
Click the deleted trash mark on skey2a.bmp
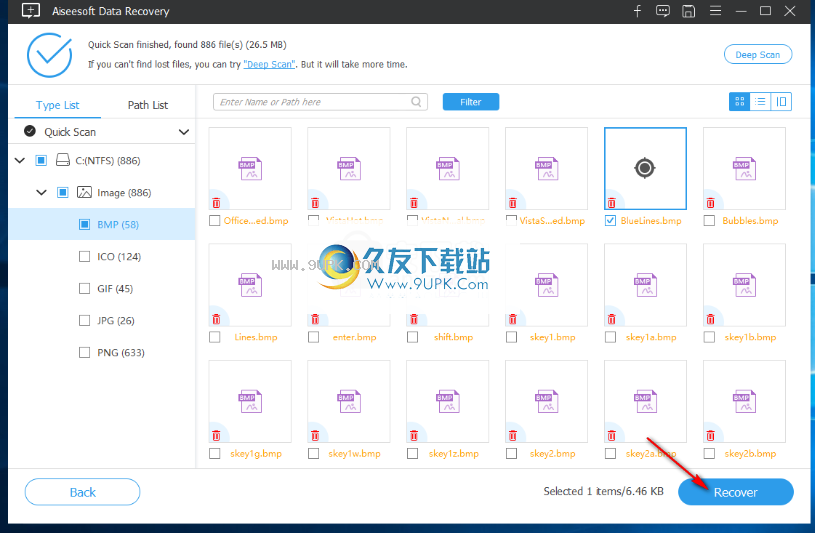(612, 436)
